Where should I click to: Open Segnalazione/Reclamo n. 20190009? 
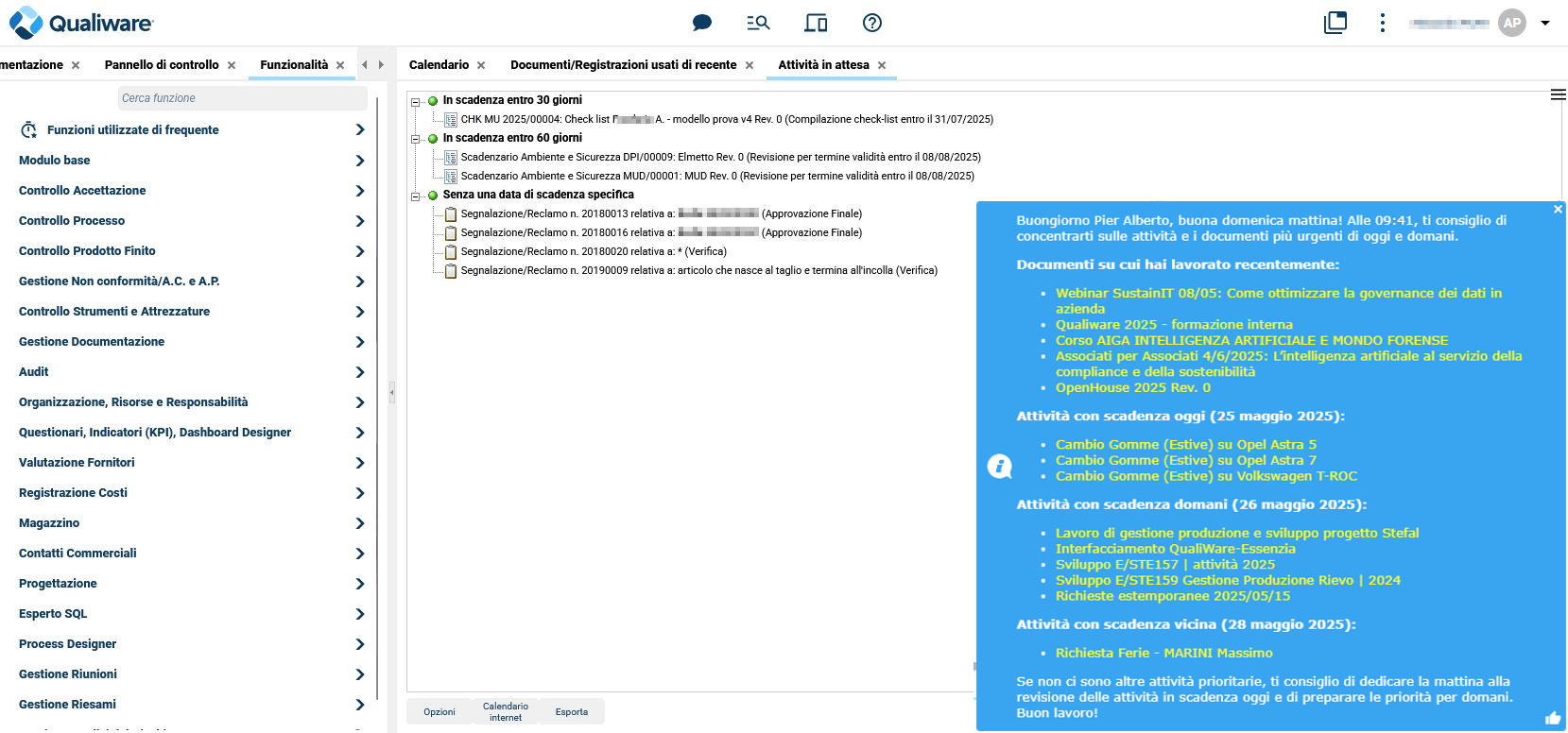[699, 270]
